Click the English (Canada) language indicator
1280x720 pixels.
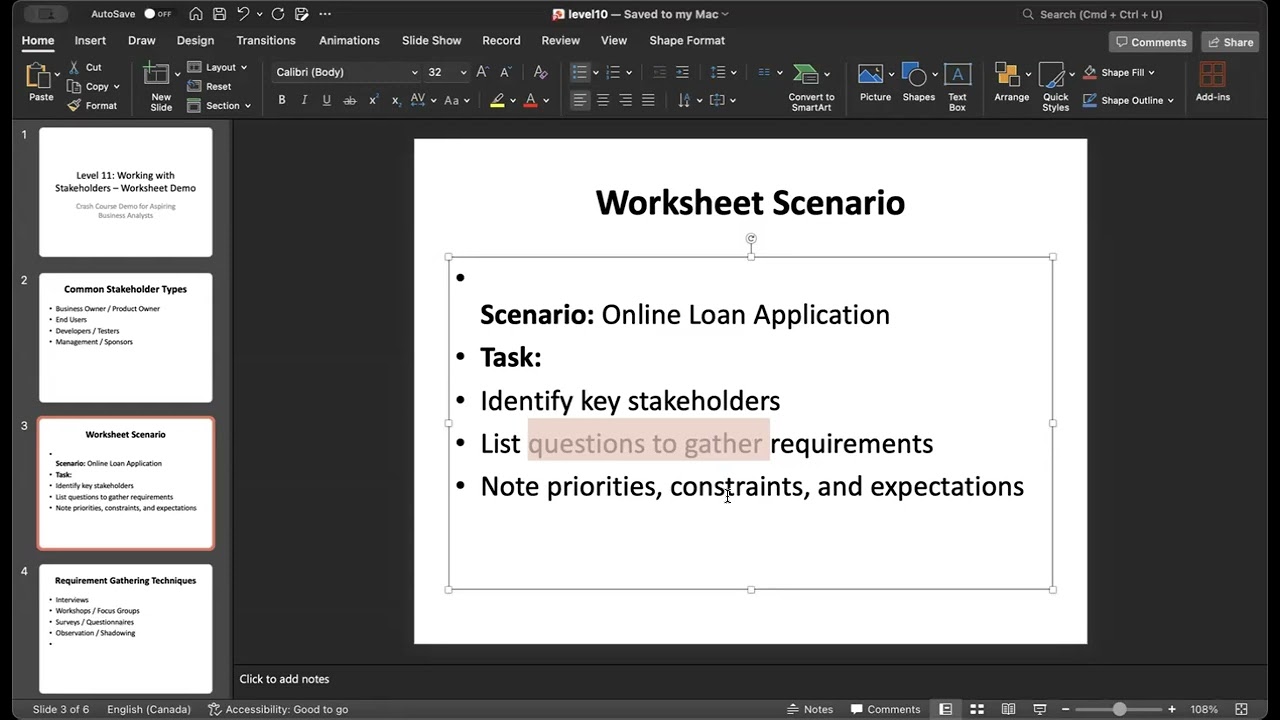tap(149, 709)
